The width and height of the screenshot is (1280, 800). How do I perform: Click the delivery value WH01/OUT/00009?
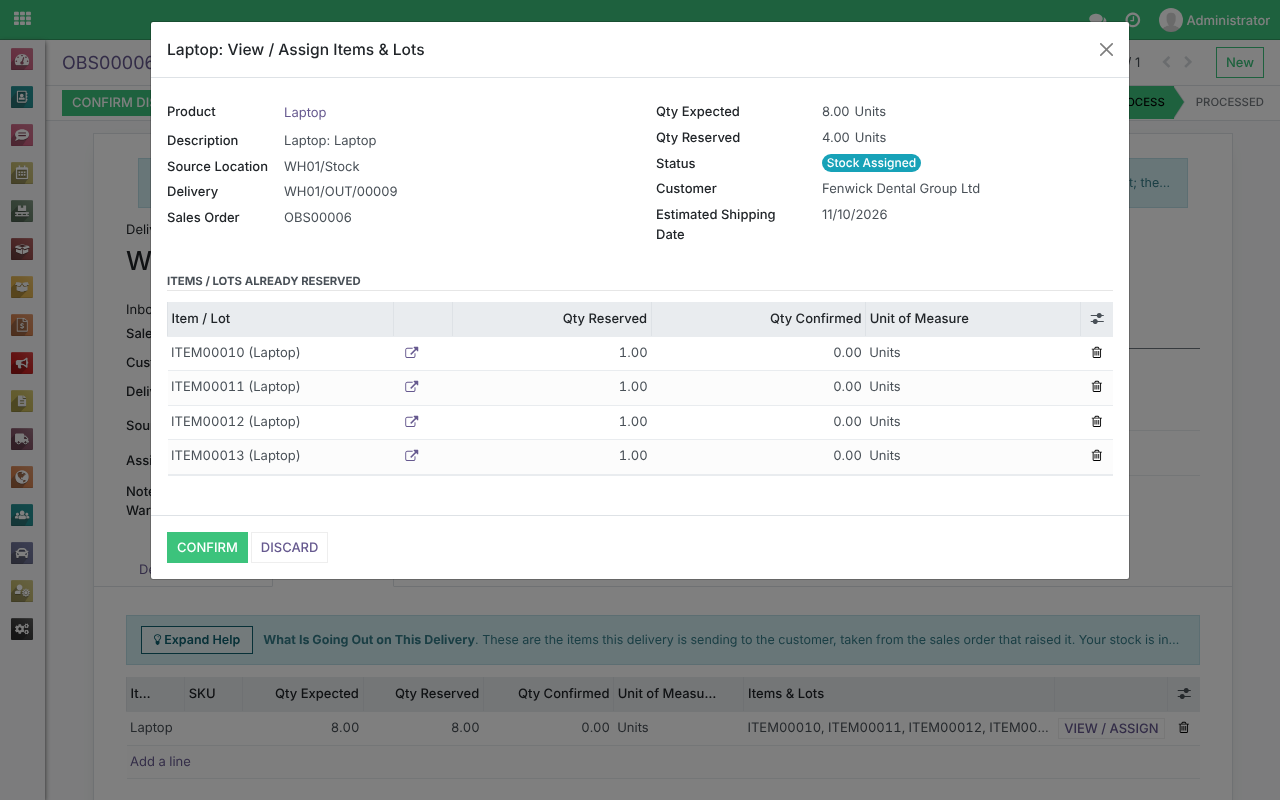pos(341,192)
